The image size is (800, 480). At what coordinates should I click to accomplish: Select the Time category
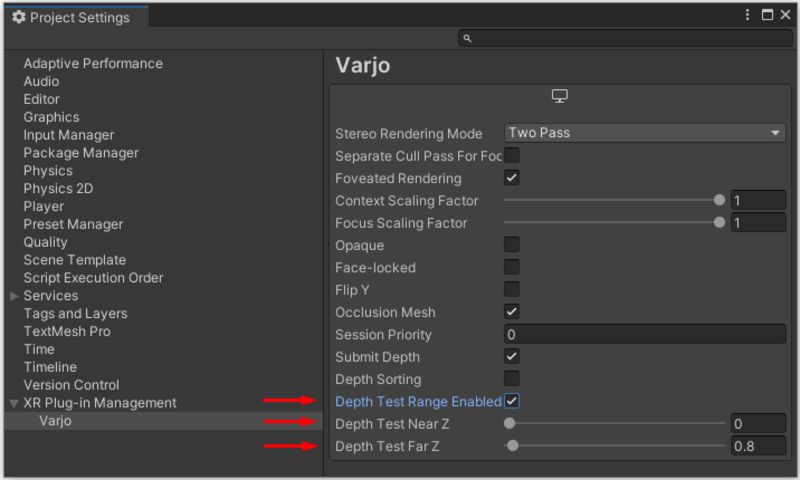pyautogui.click(x=39, y=349)
